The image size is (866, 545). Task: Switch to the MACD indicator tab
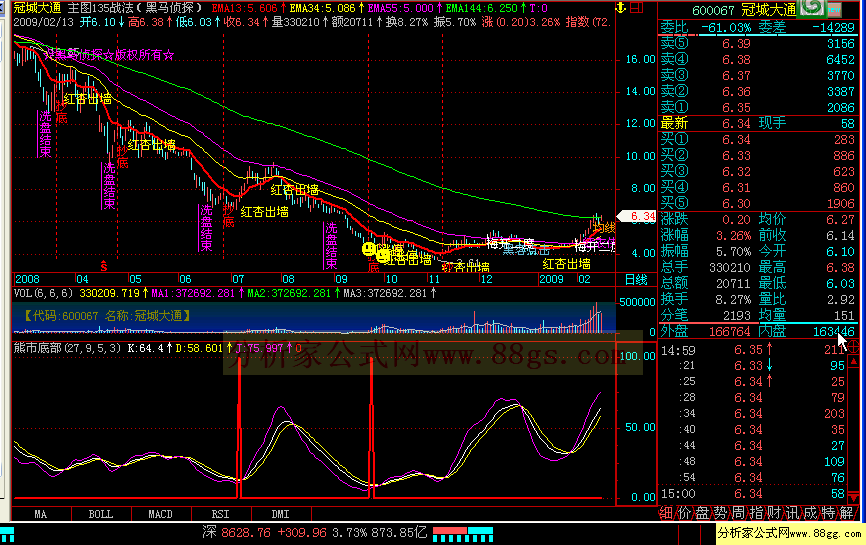[x=160, y=514]
